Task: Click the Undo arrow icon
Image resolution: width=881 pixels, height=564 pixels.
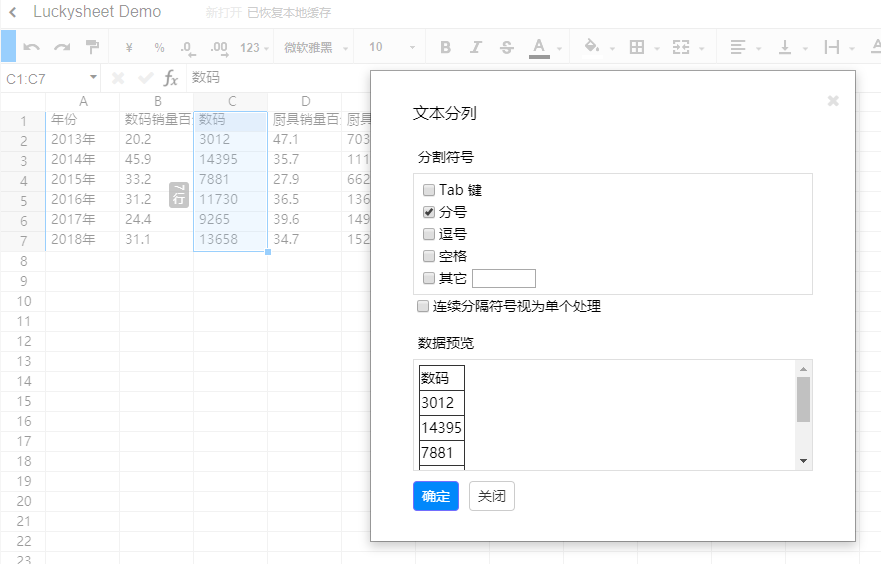Action: 31,47
